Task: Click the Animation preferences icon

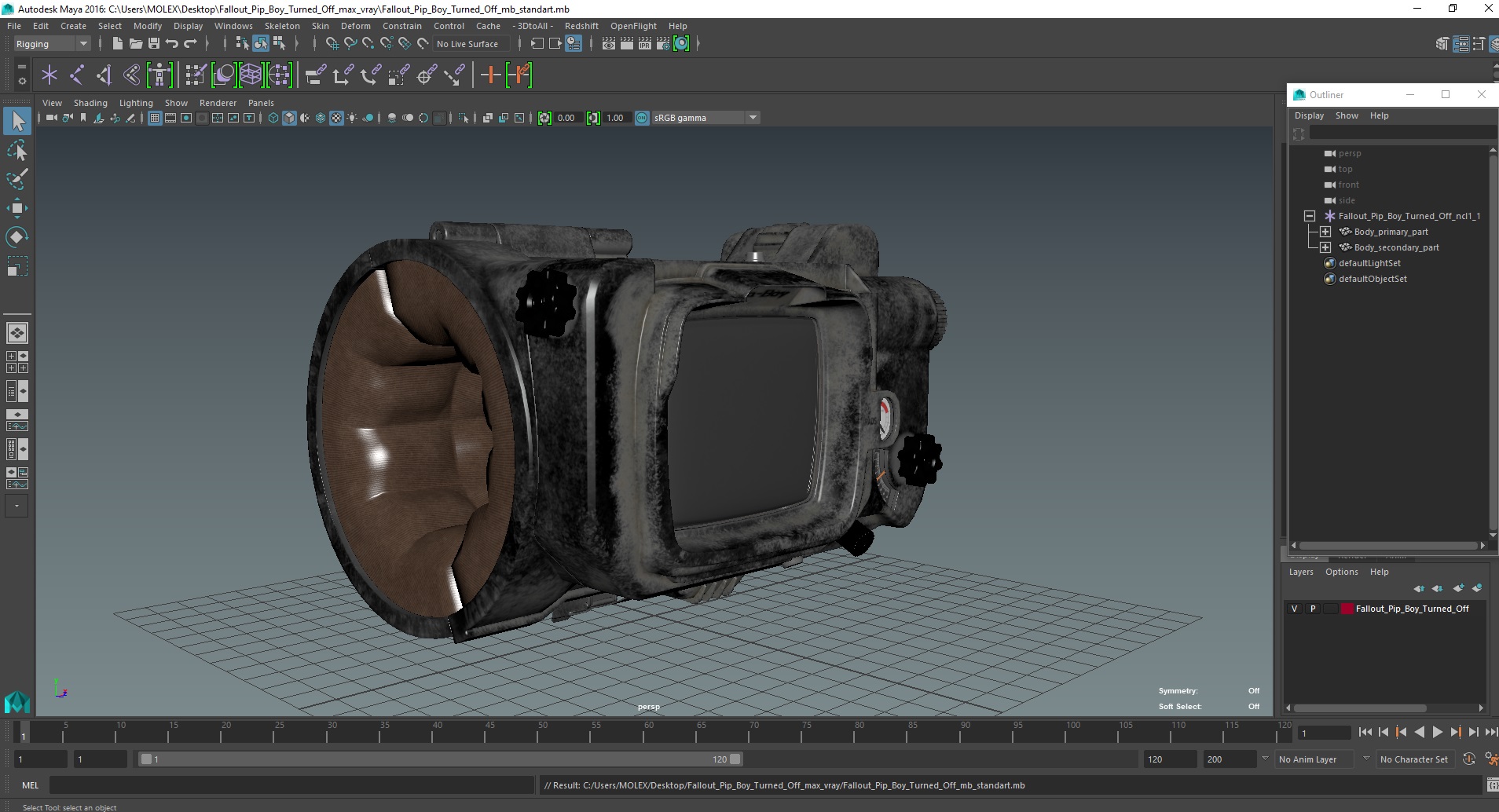Action: coord(1490,759)
